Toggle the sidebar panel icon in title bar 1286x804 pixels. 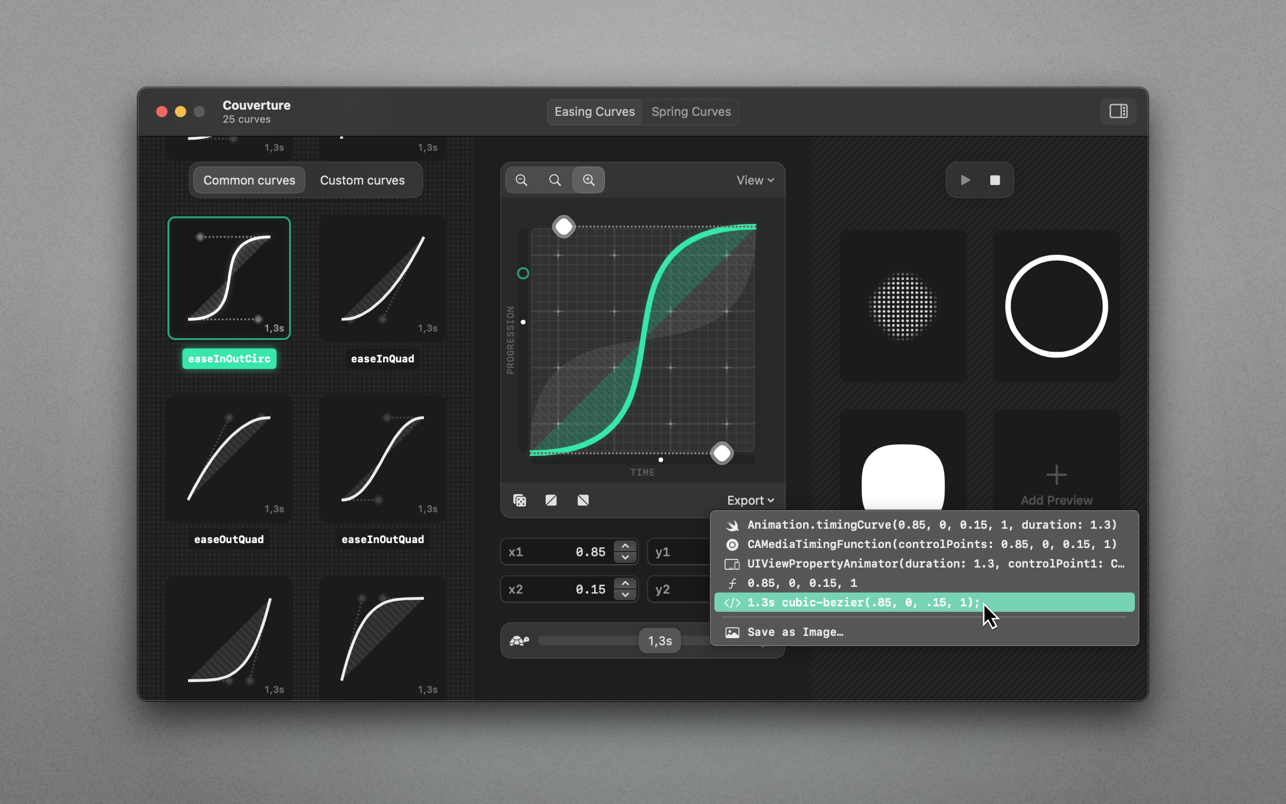(x=1118, y=111)
